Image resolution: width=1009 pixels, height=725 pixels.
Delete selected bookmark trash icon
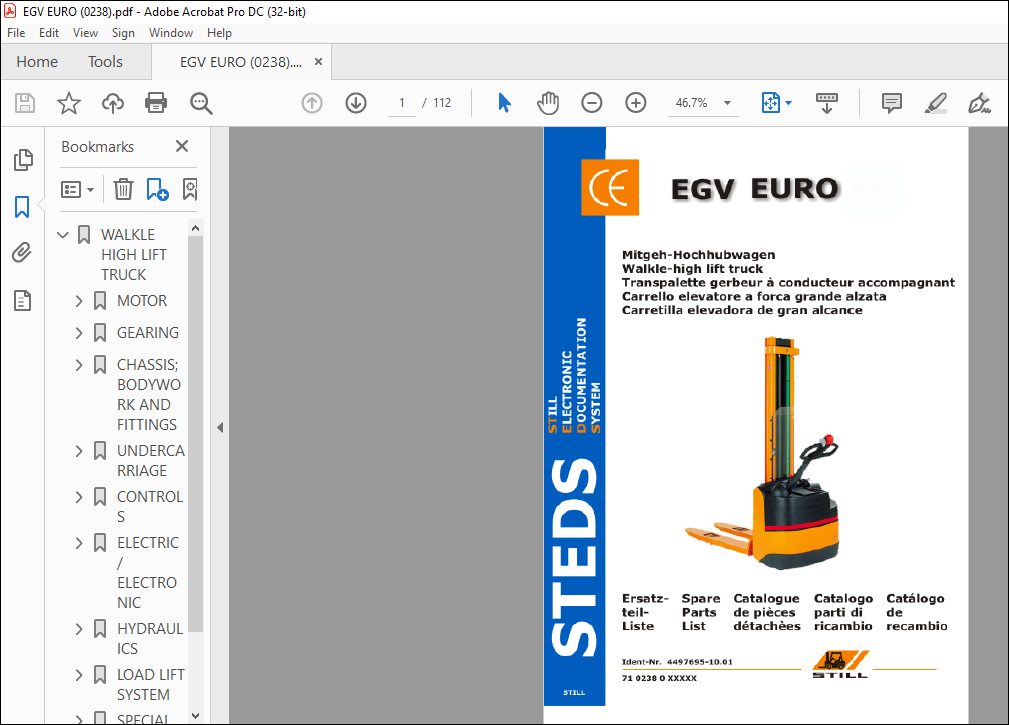123,189
